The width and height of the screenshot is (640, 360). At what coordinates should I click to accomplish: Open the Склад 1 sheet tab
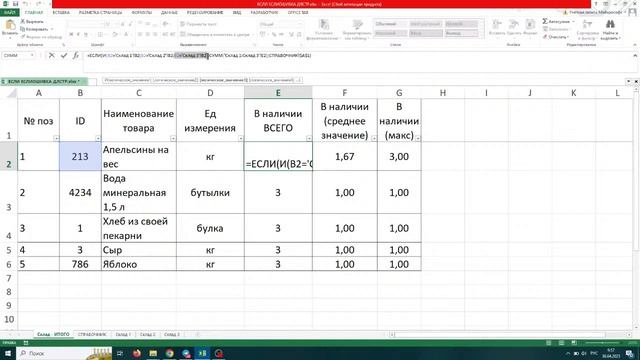click(123, 334)
